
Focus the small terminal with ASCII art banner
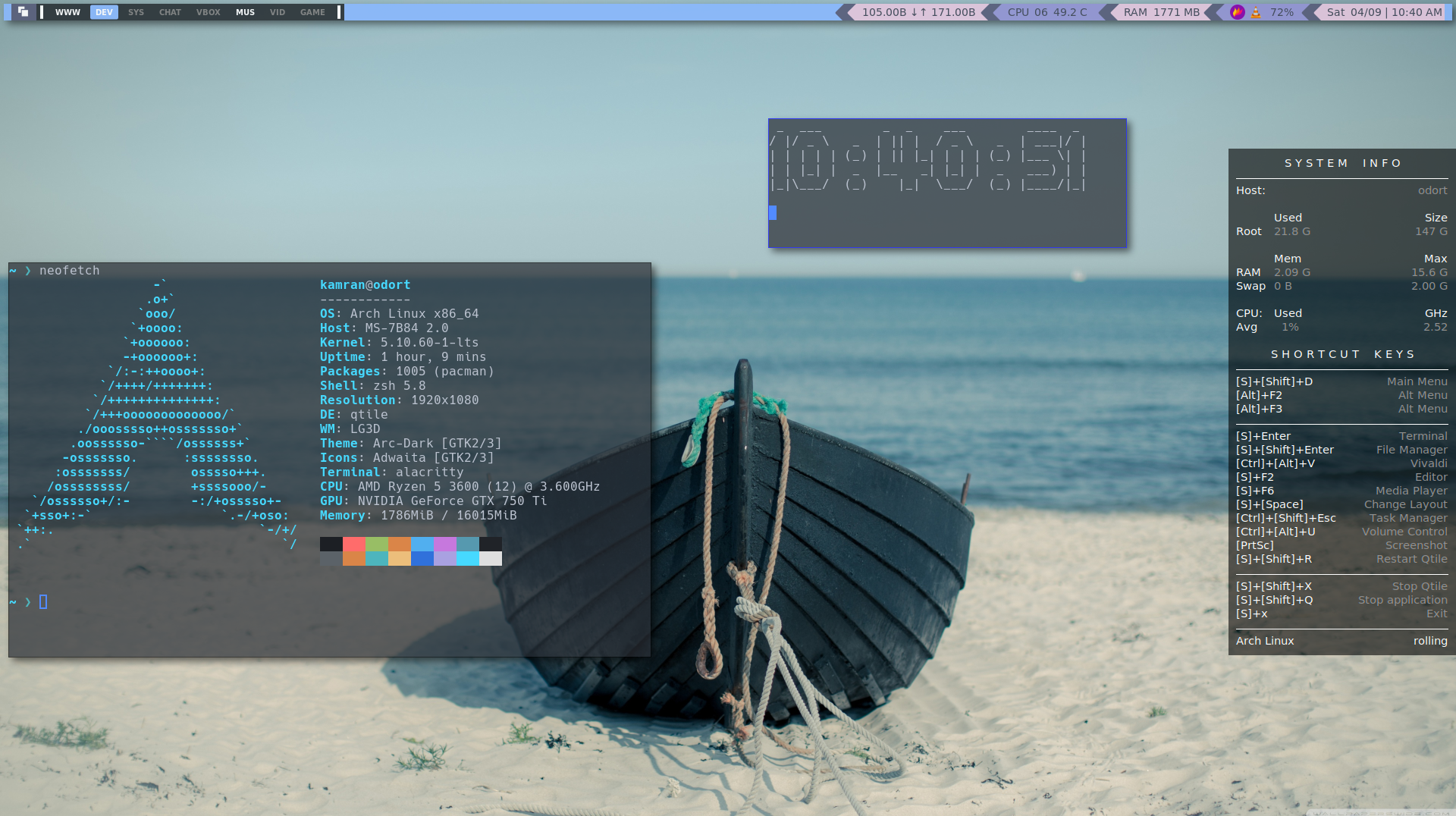(947, 183)
